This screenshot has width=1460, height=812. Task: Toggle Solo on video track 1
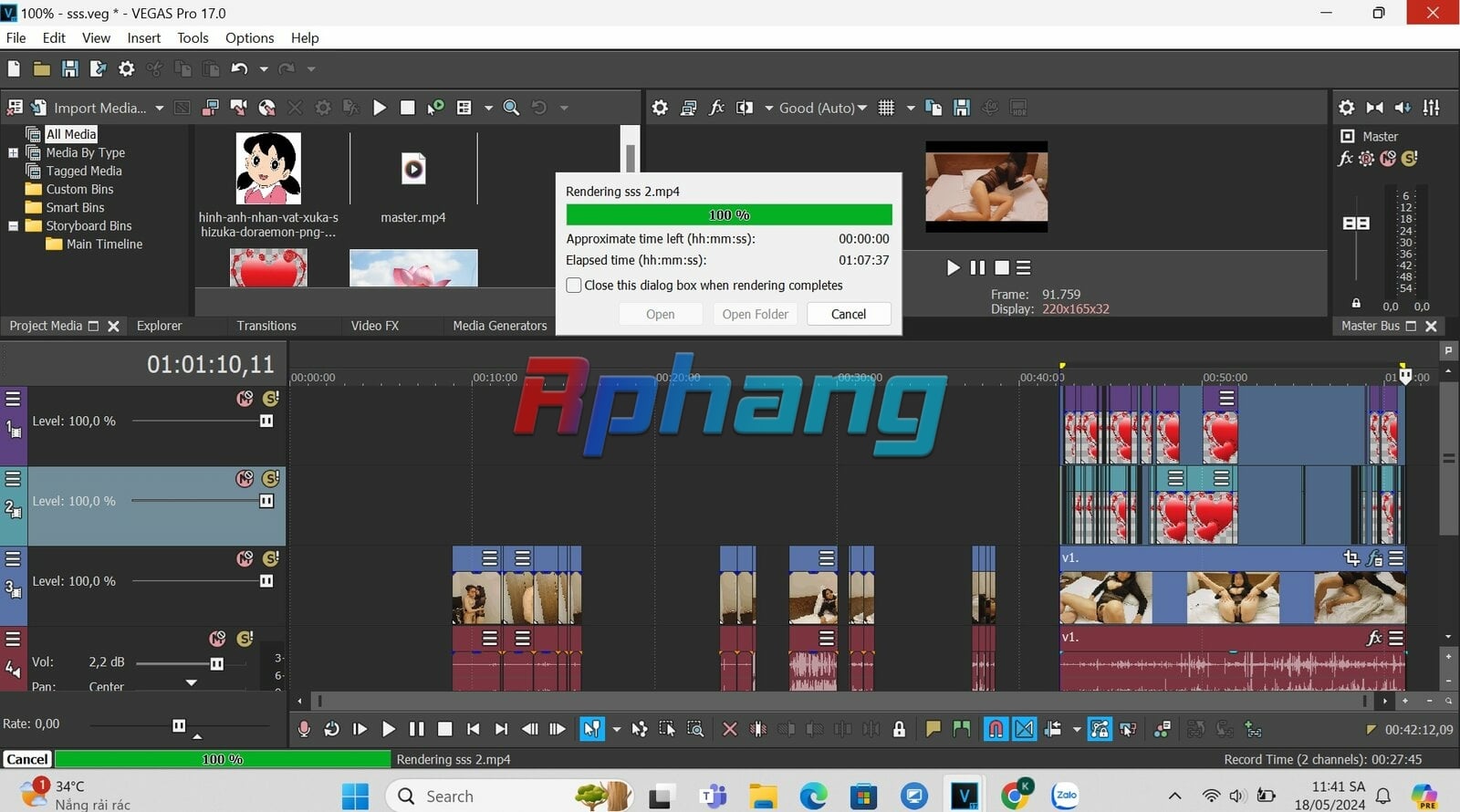271,399
